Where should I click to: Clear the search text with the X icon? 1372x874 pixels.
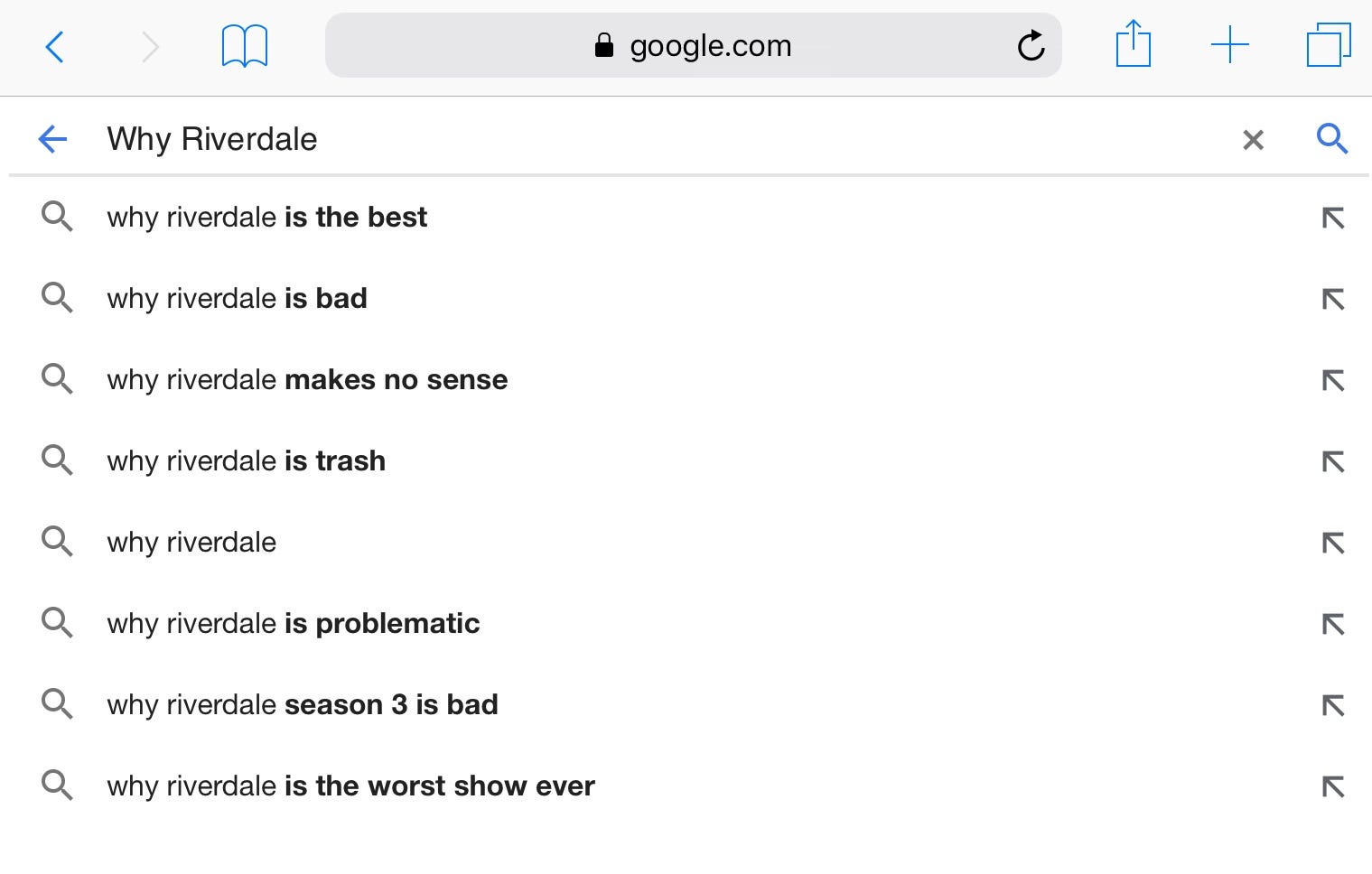[1253, 140]
